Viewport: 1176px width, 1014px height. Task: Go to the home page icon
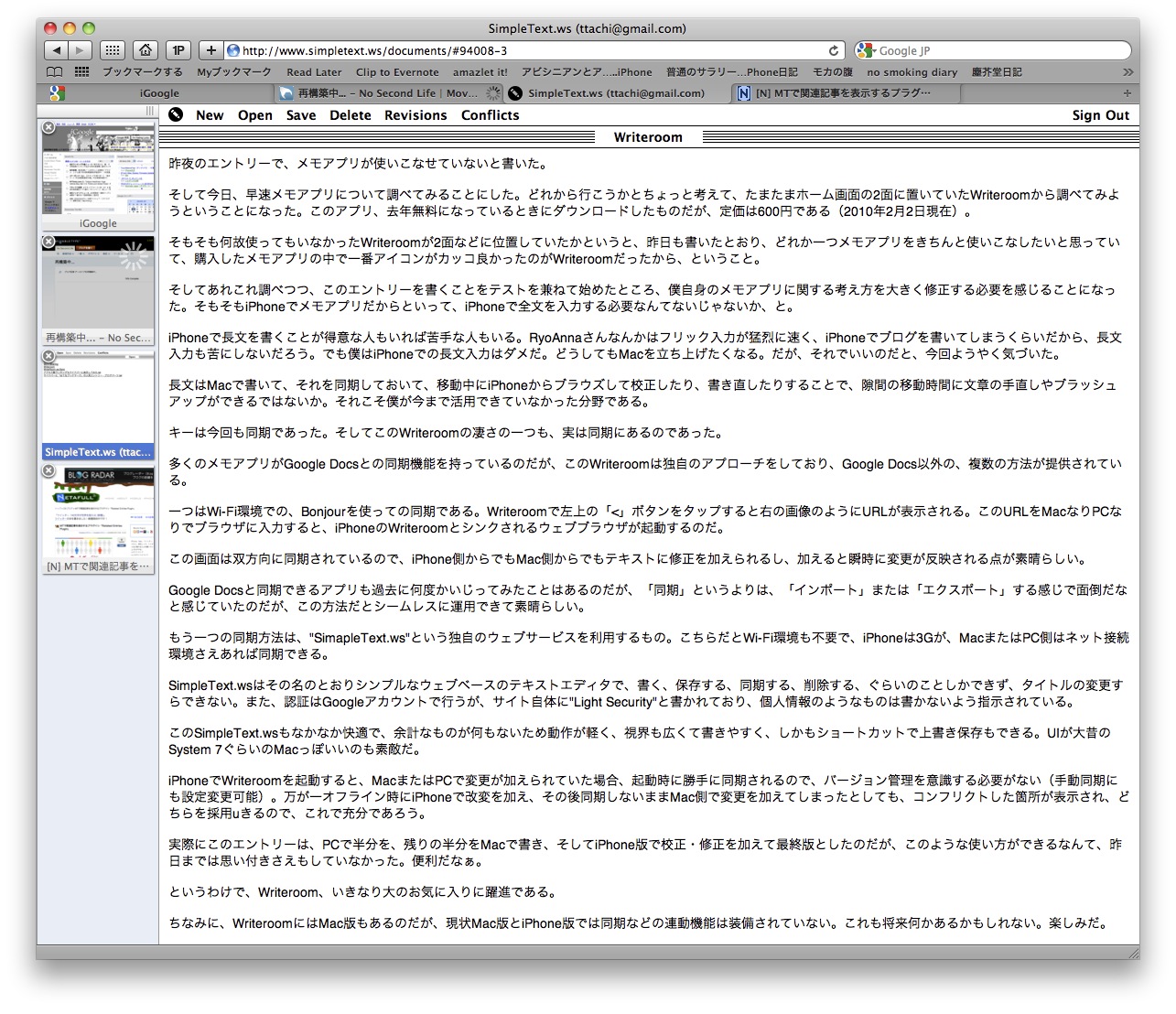tap(146, 50)
